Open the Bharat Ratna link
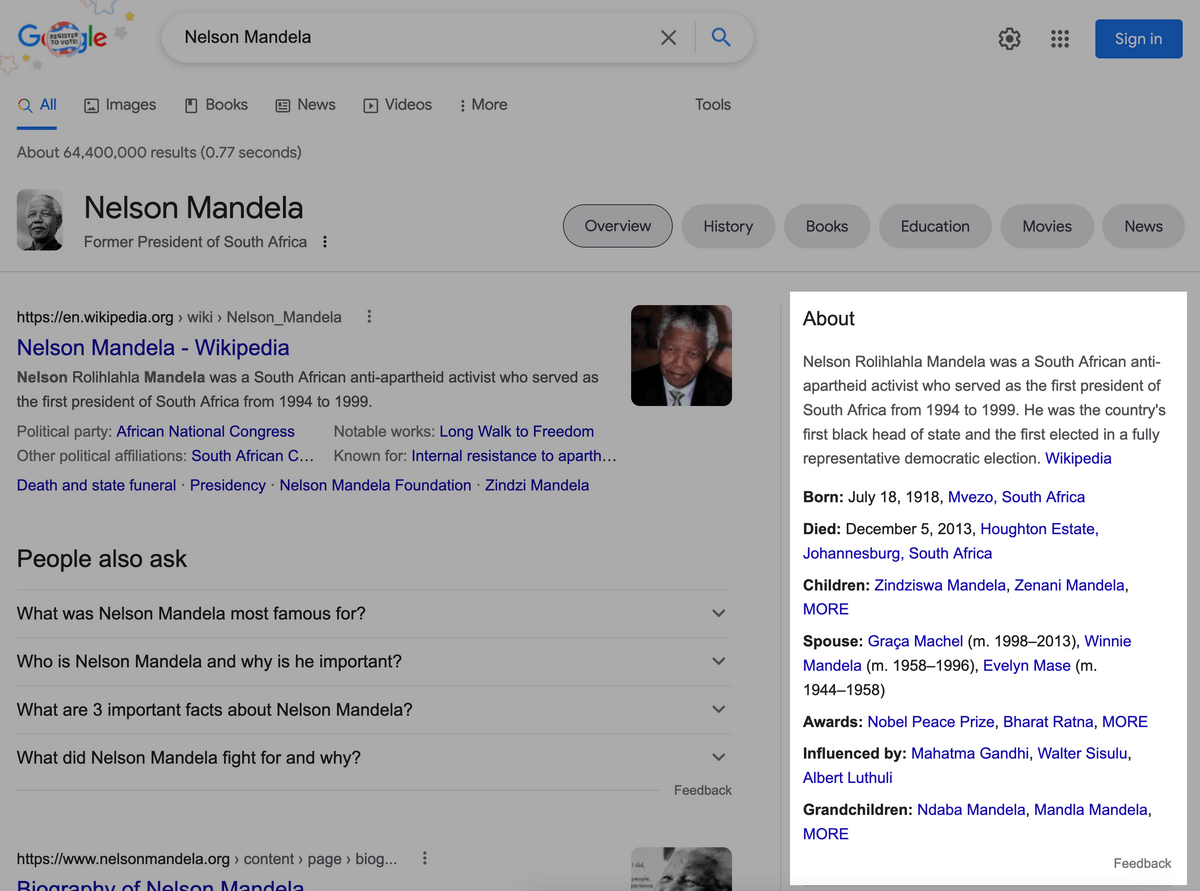The width and height of the screenshot is (1200, 891). click(1048, 722)
